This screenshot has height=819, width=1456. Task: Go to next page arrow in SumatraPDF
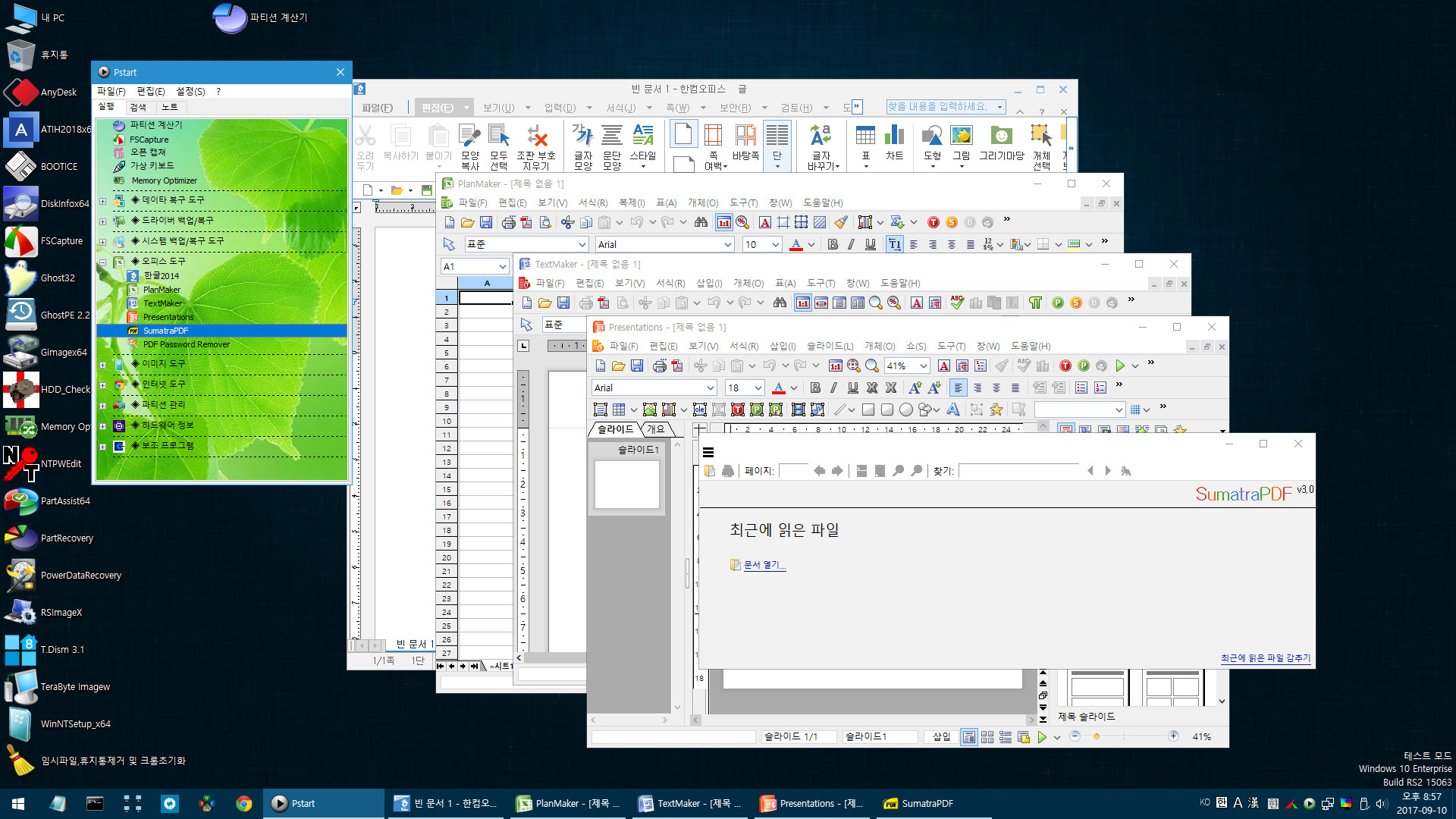(837, 471)
